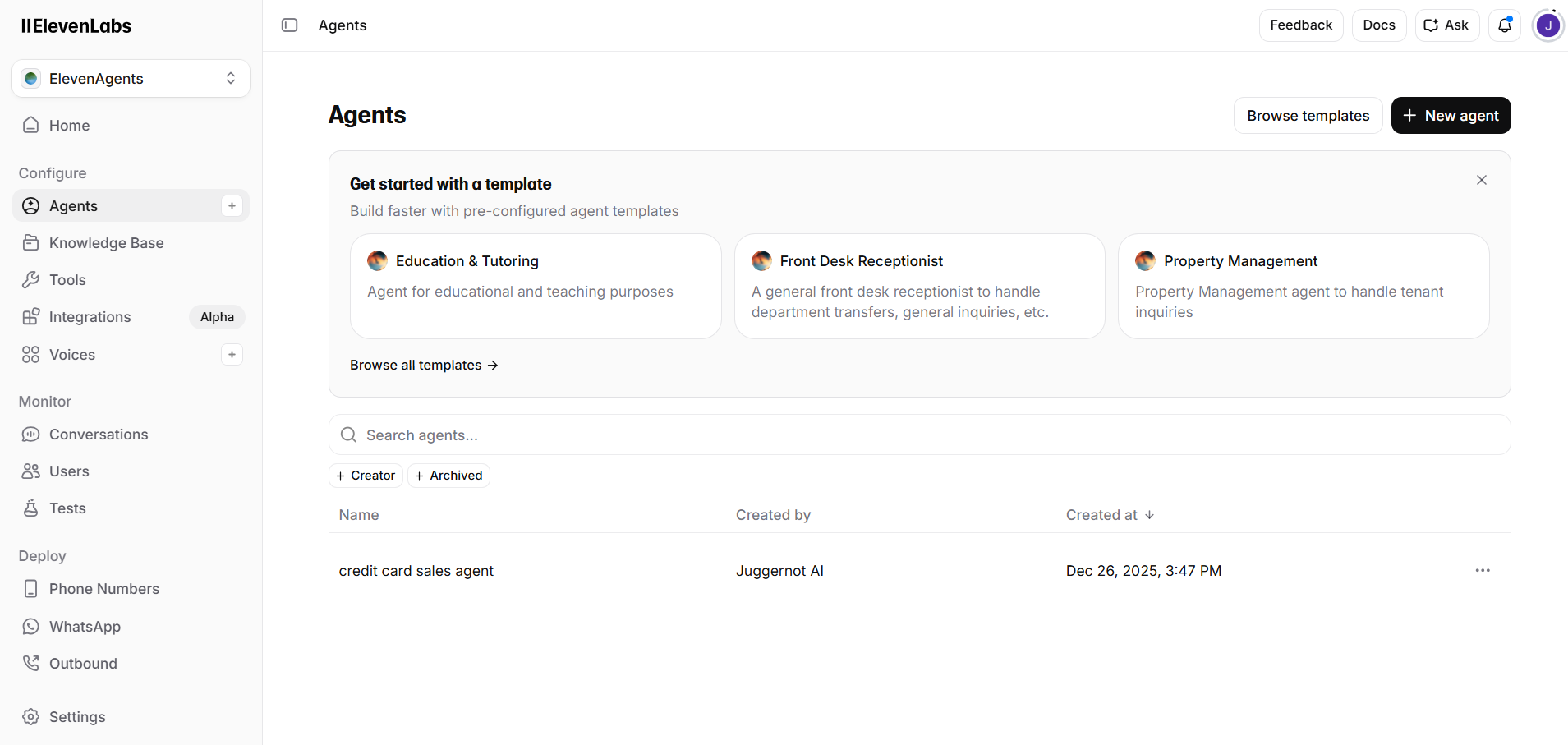This screenshot has height=745, width=1568.
Task: Click the Search agents input field
Action: 919,435
